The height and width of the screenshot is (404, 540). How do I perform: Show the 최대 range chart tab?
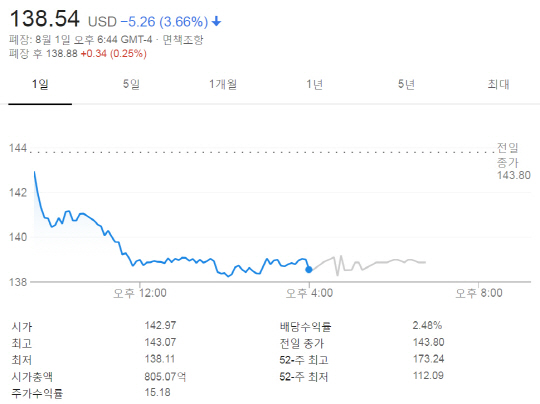point(498,84)
